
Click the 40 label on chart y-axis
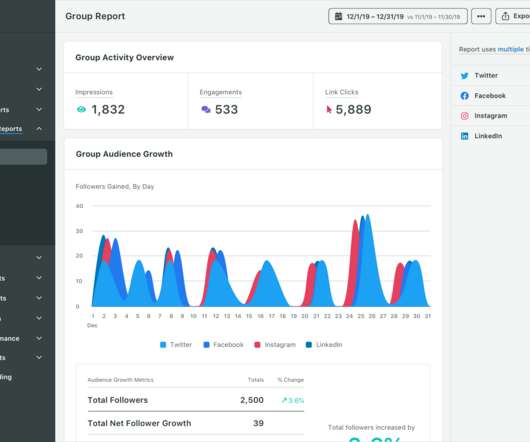click(79, 206)
